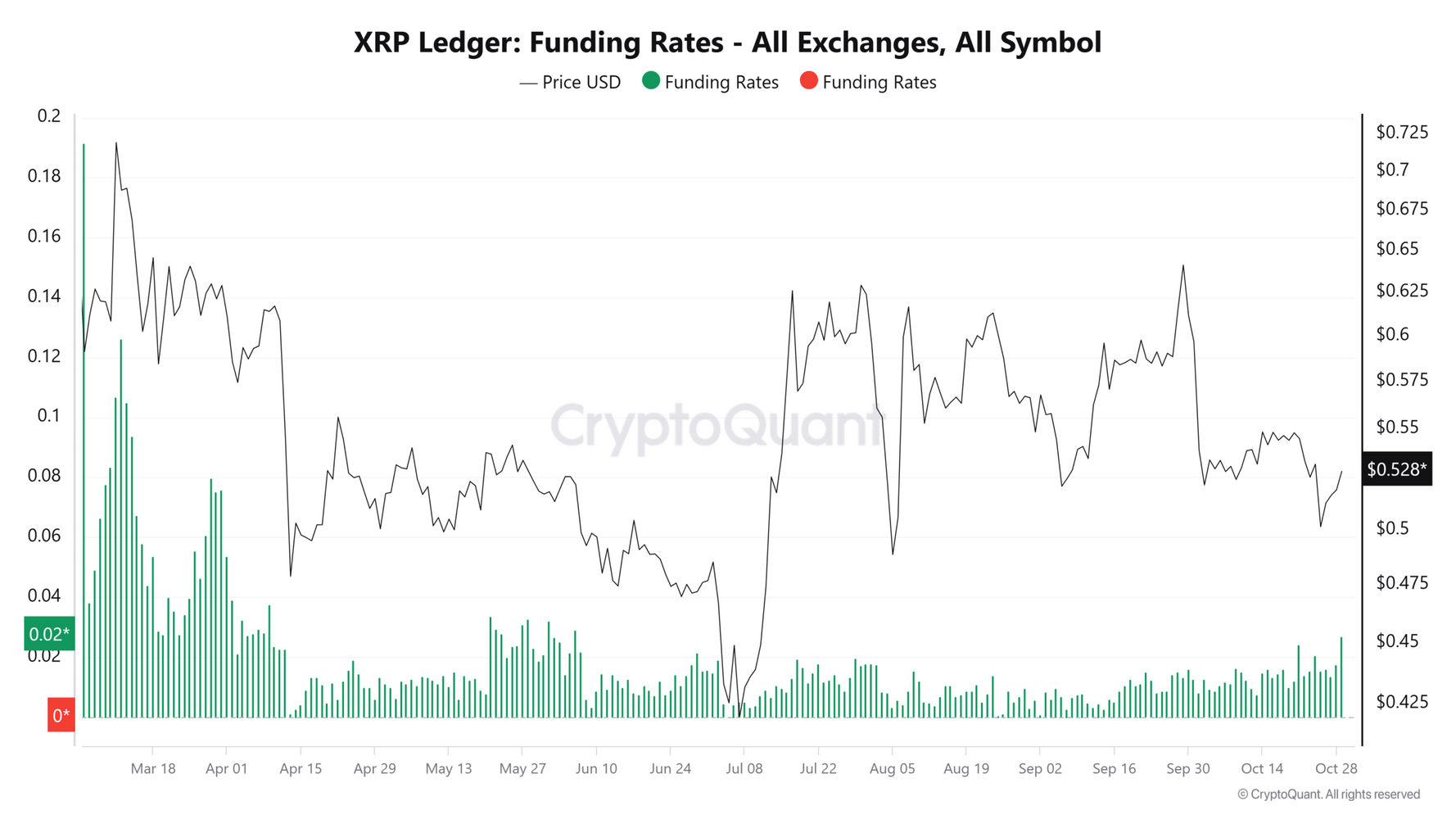Click the $0.725 right axis label

coord(1402,132)
